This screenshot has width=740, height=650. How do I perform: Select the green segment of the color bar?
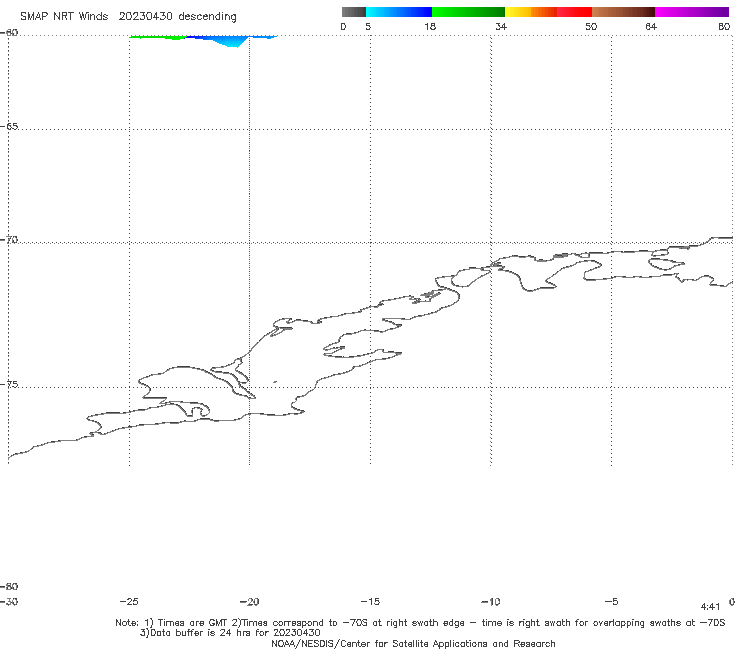coord(468,12)
